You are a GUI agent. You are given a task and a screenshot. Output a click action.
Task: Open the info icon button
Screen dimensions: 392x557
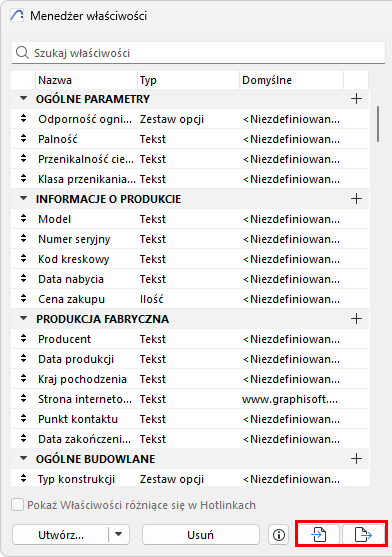pyautogui.click(x=279, y=535)
